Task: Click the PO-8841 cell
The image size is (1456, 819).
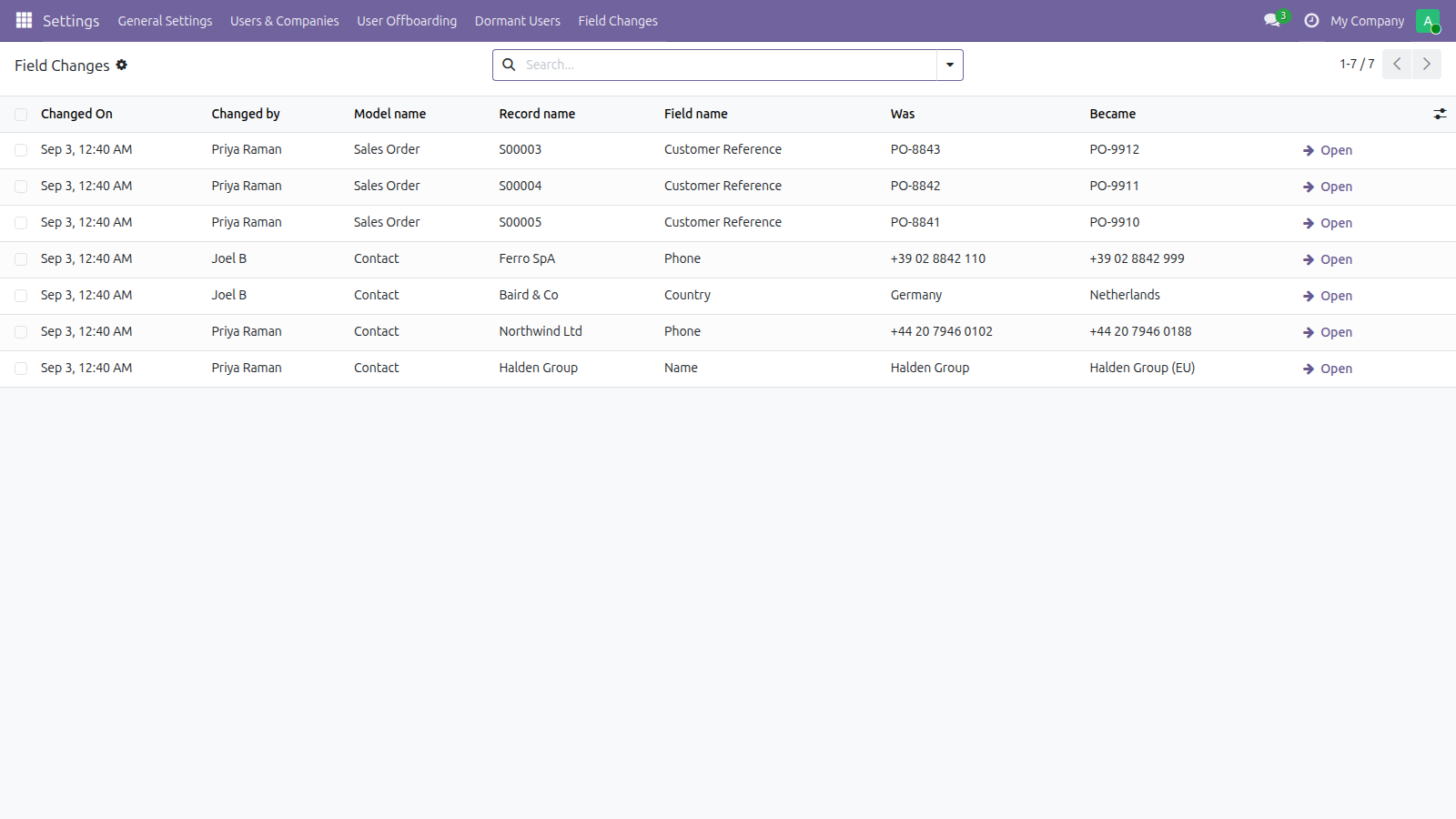Action: (x=915, y=222)
